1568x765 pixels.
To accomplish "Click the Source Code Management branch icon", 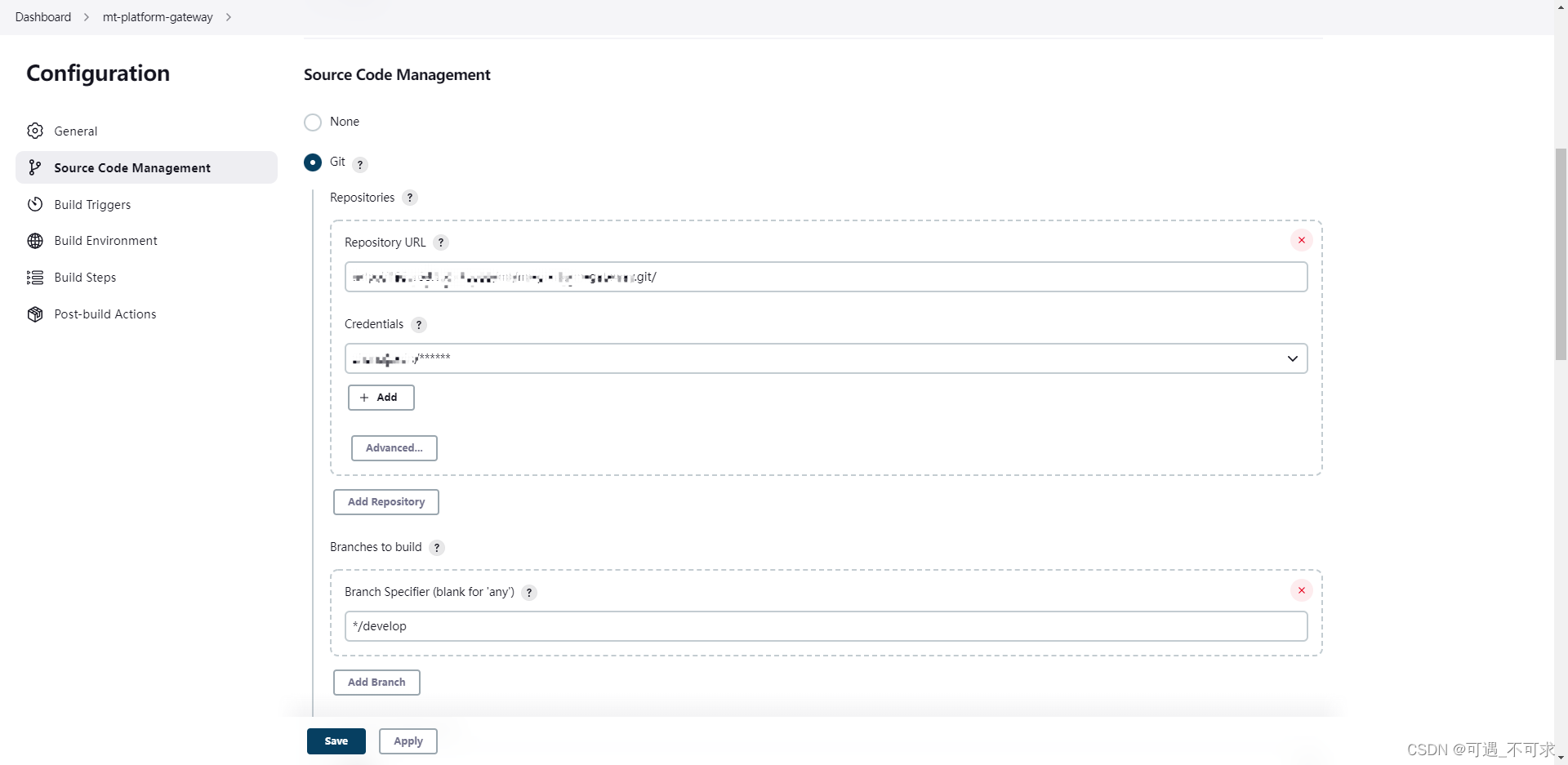I will tap(35, 167).
